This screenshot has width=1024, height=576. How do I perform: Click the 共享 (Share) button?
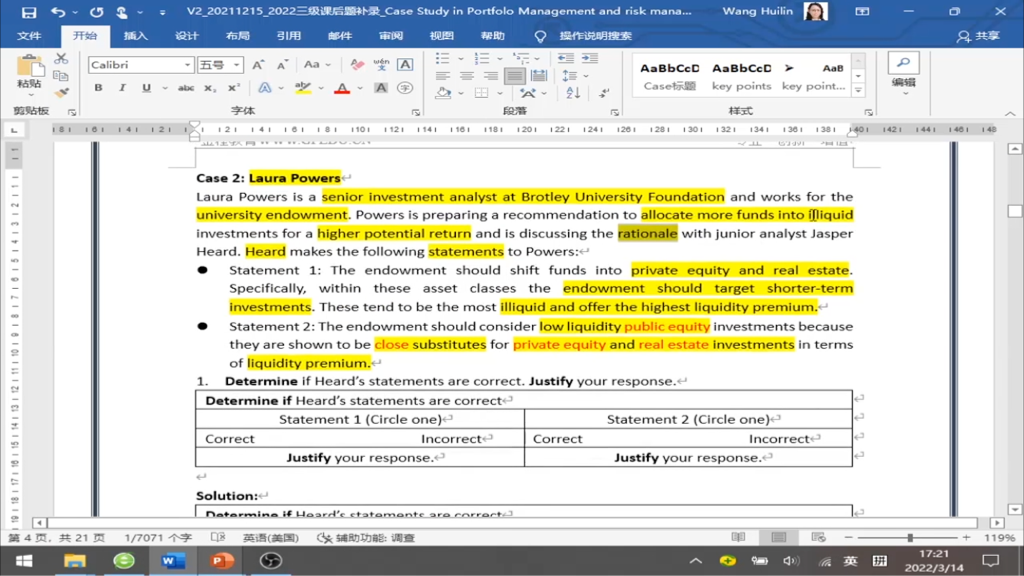point(979,36)
